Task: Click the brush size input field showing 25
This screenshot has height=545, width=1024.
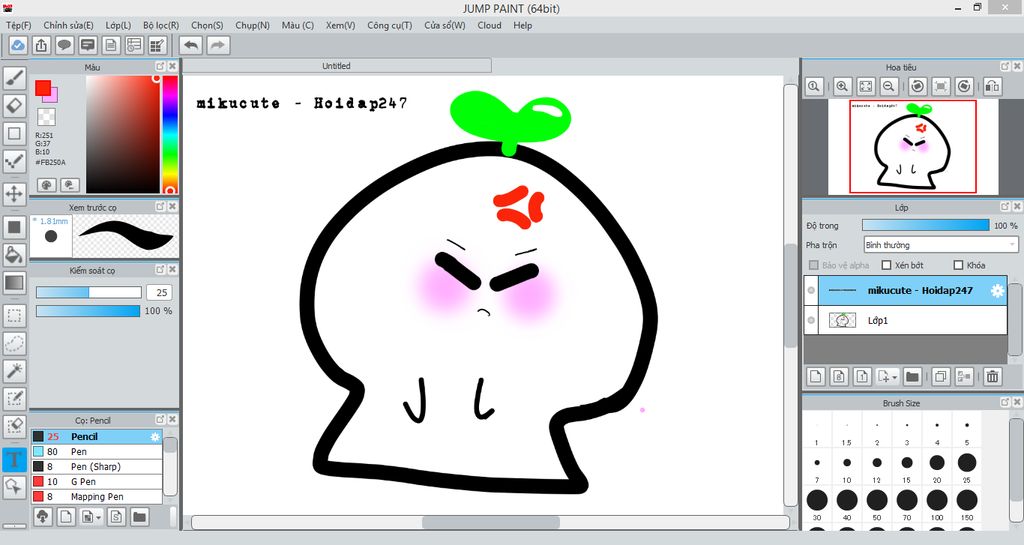Action: coord(160,292)
